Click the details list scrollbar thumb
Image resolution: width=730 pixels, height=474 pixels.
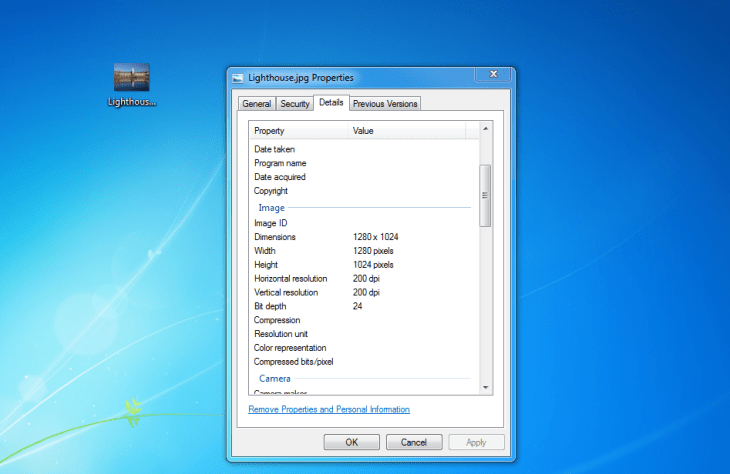486,196
